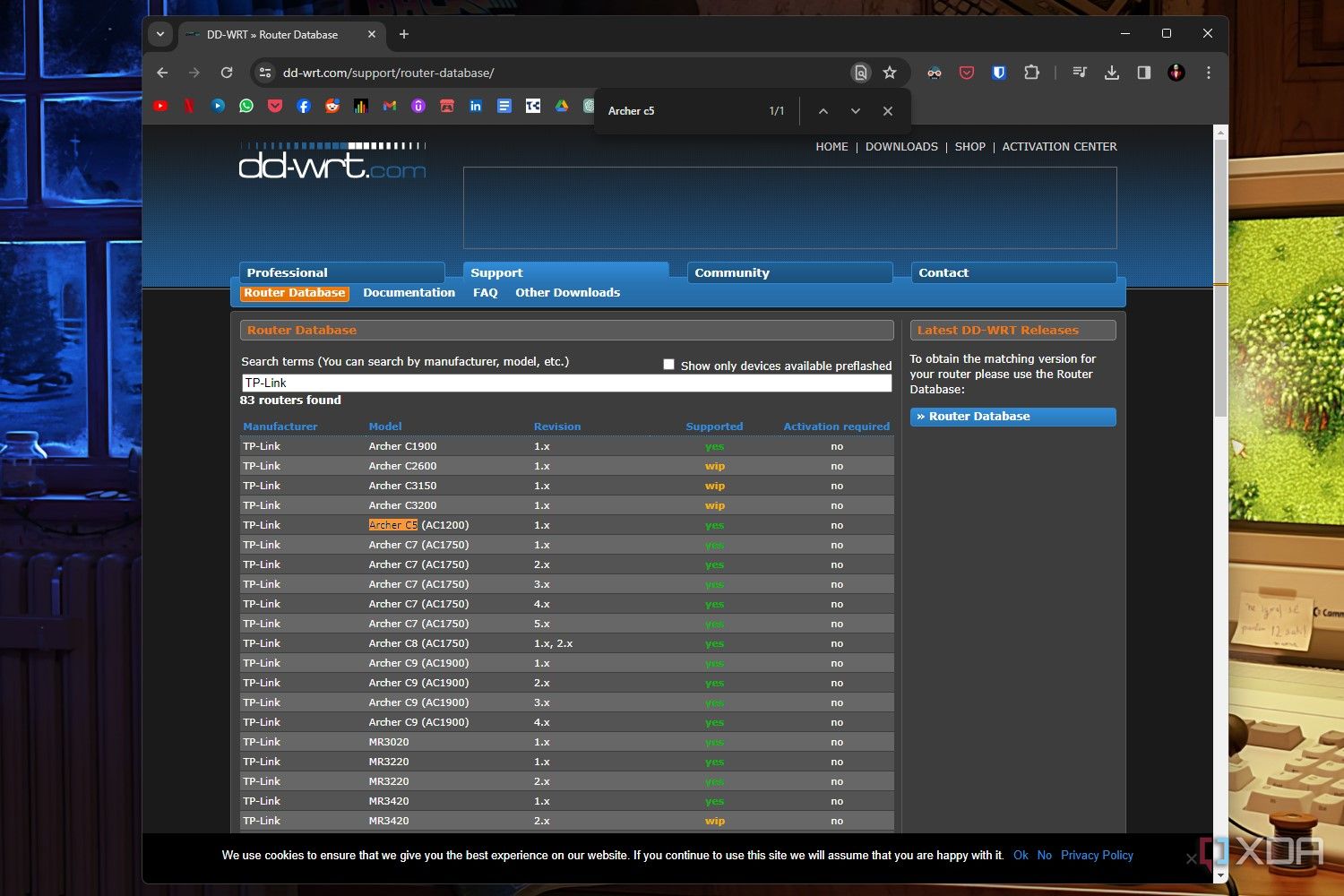Viewport: 1344px width, 896px height.
Task: Select the Archer C2600 row
Action: [x=566, y=466]
